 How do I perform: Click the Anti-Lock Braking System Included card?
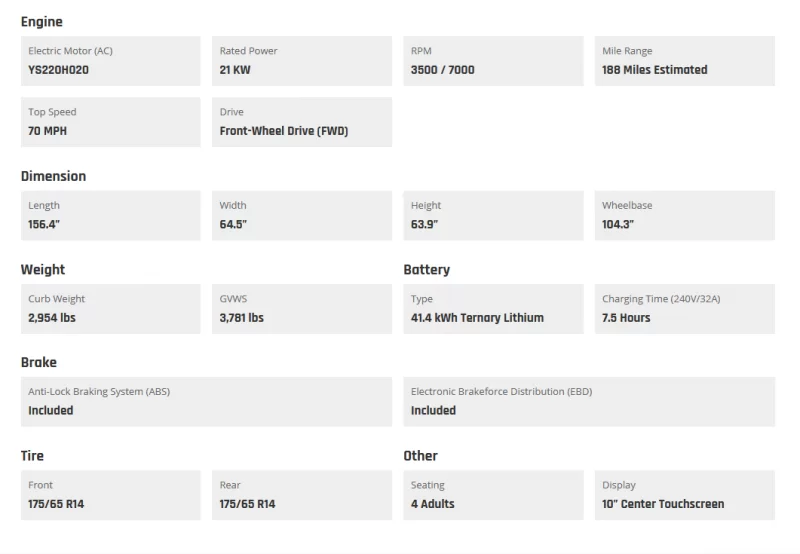pos(206,401)
